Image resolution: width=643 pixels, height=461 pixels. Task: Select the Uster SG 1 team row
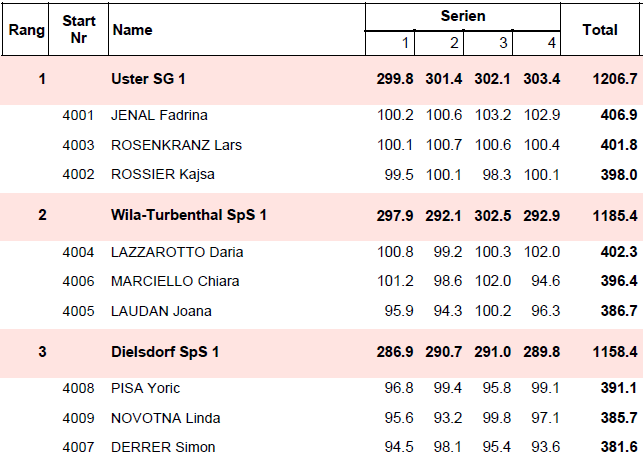[322, 79]
